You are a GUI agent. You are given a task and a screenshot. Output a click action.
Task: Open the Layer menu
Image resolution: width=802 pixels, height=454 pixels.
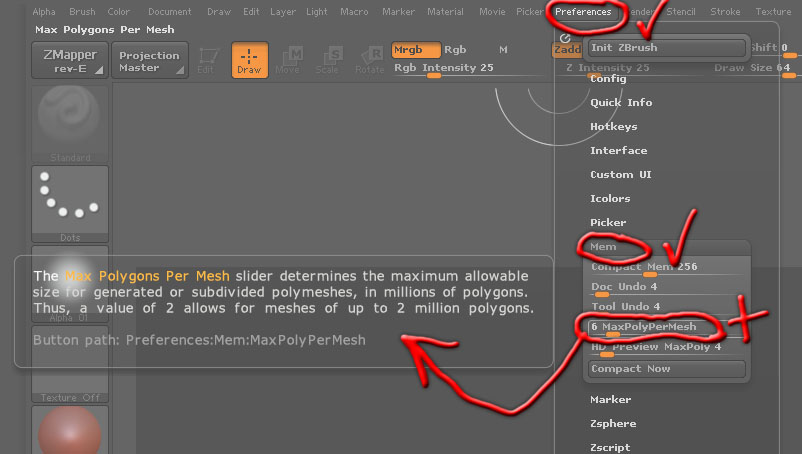click(283, 11)
